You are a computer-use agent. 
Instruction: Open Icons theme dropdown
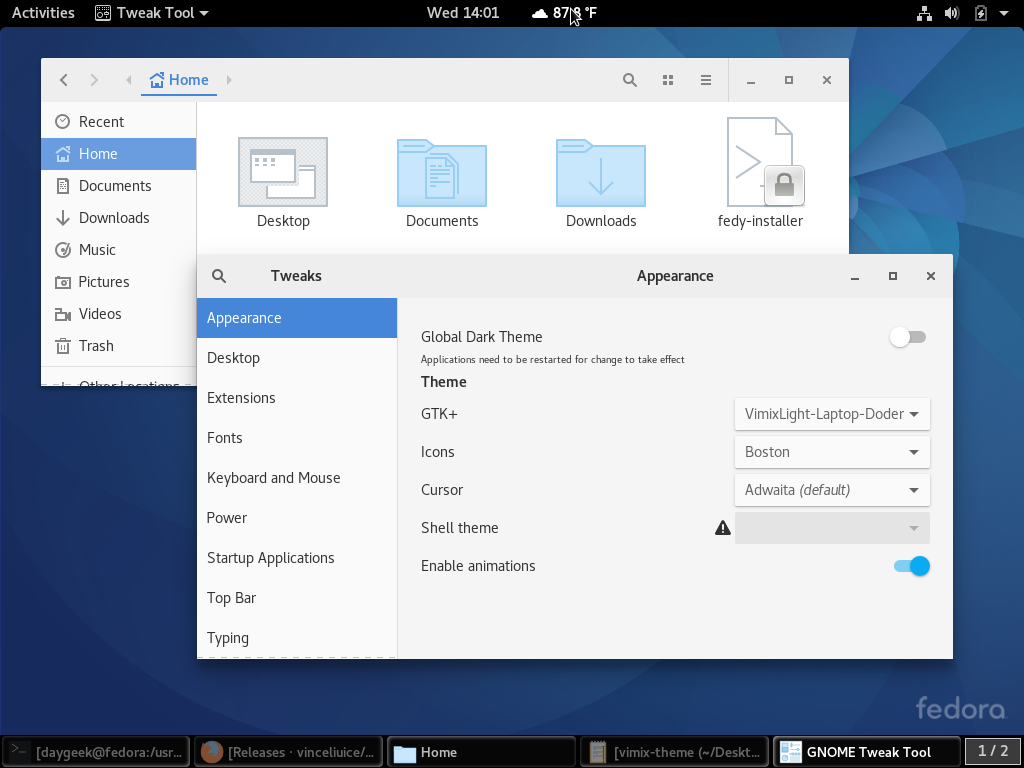point(832,452)
